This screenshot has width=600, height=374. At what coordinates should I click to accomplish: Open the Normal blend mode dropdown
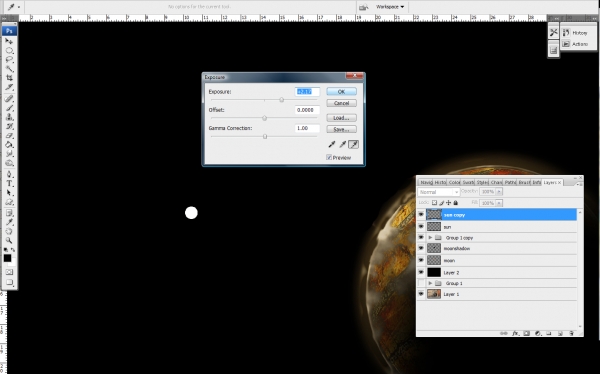439,192
